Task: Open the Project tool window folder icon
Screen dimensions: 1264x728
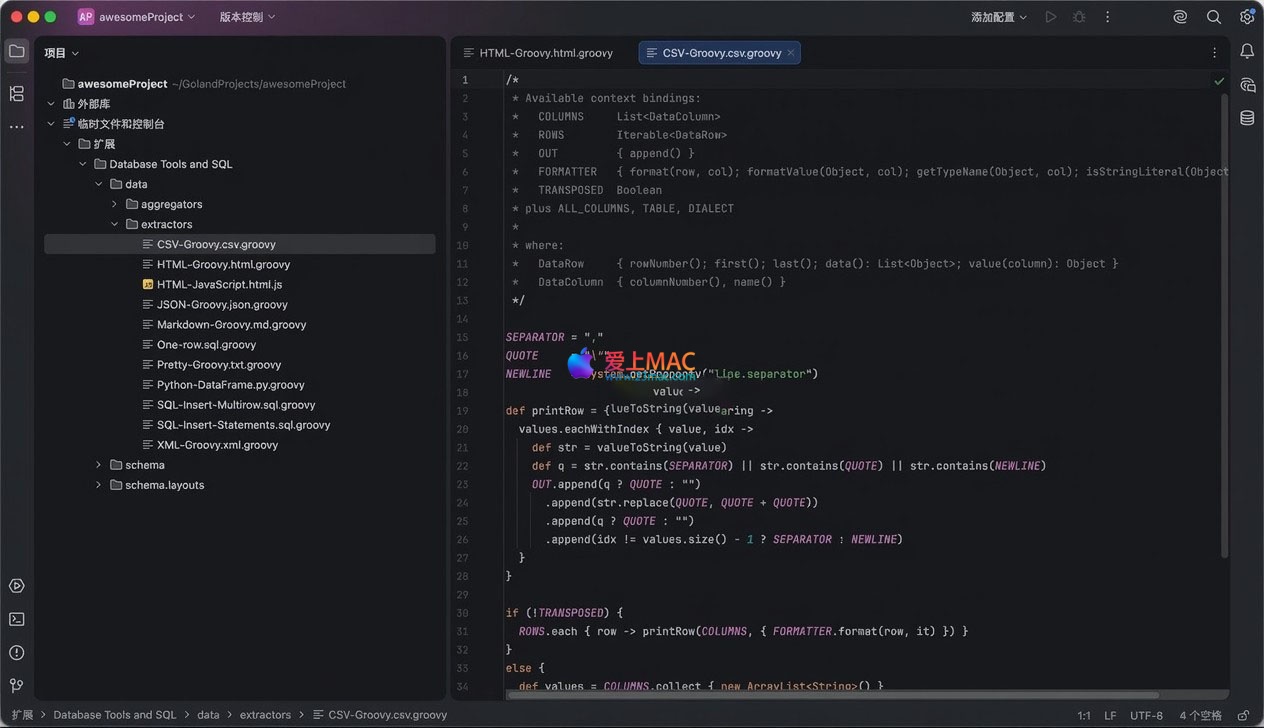Action: tap(16, 52)
